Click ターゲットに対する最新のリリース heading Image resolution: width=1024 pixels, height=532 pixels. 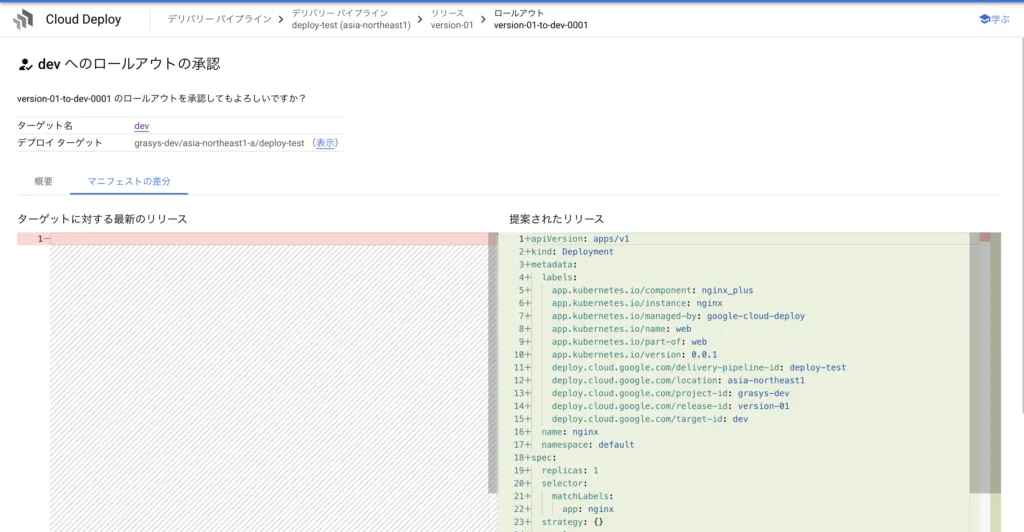pyautogui.click(x=102, y=219)
